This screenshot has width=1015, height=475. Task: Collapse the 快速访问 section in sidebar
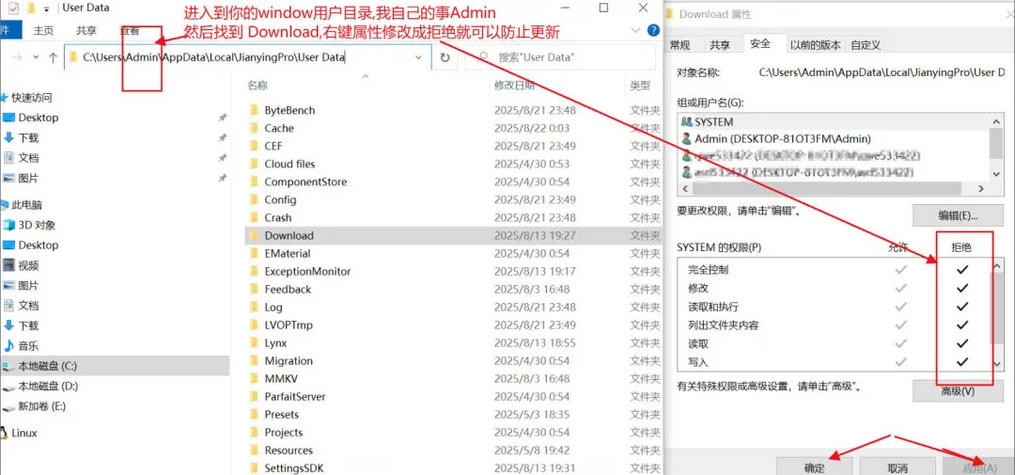click(x=4, y=98)
